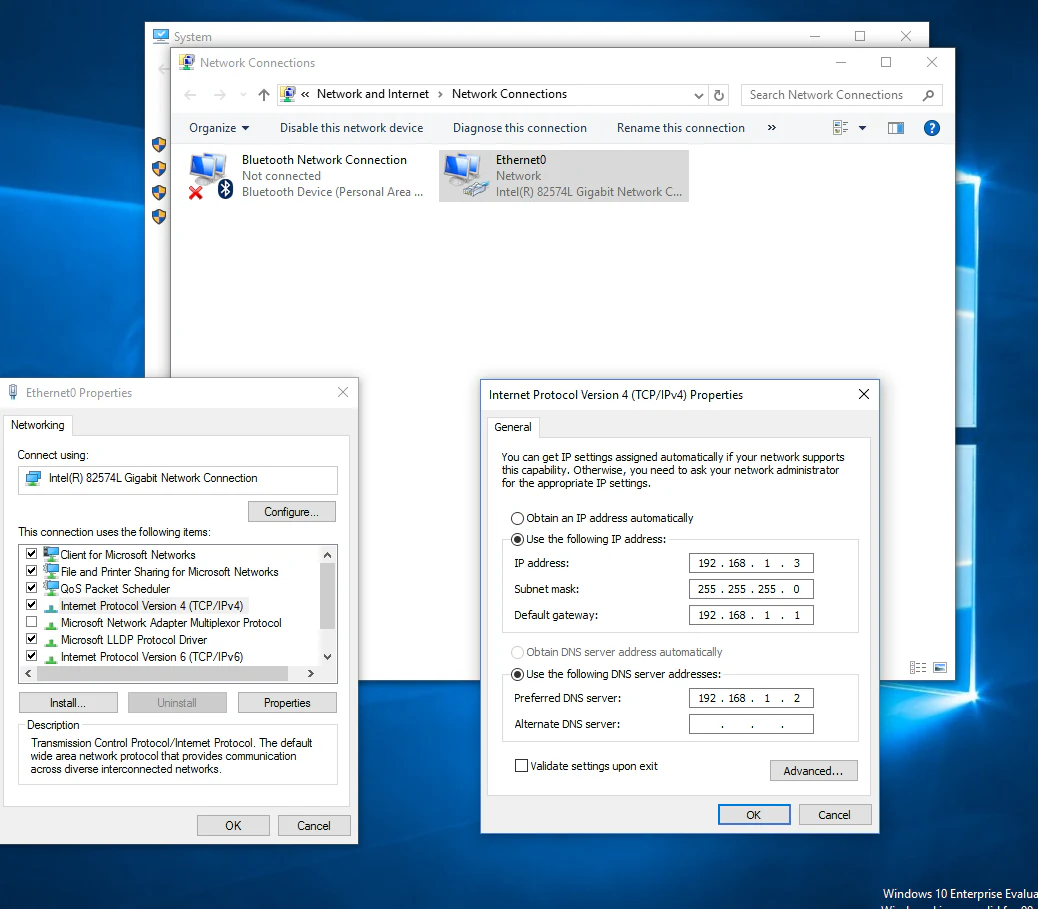The height and width of the screenshot is (909, 1038).
Task: Click the Configure... button
Action: coord(292,512)
